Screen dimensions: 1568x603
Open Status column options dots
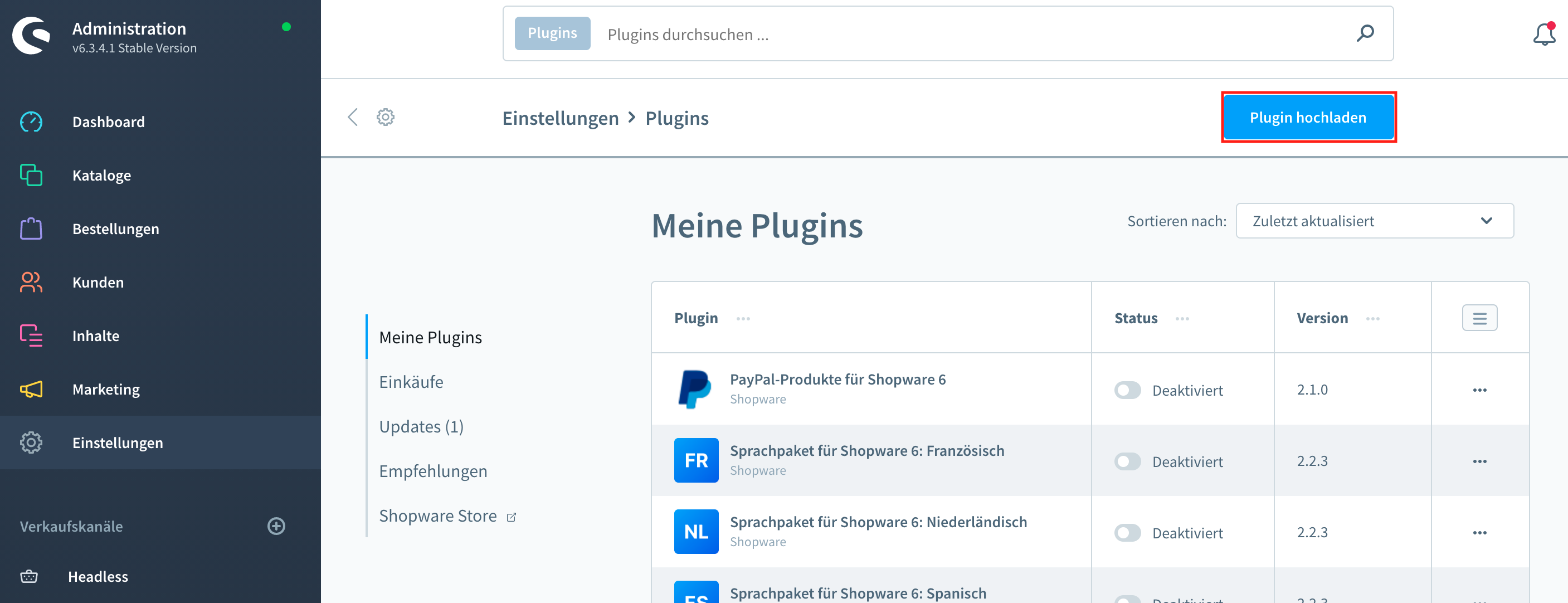1182,319
